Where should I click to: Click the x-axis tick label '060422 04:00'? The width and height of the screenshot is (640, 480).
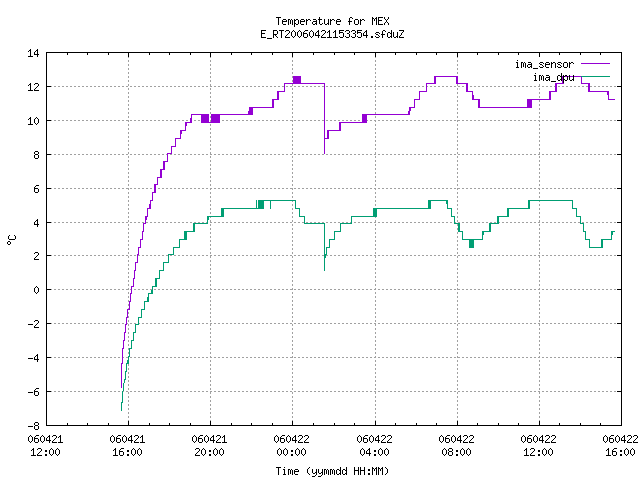pyautogui.click(x=374, y=446)
